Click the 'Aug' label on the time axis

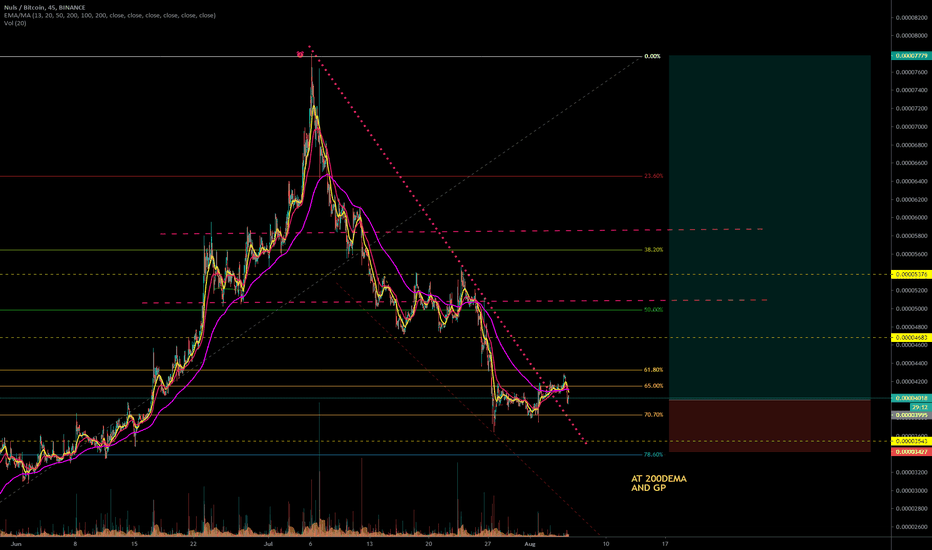click(x=530, y=544)
